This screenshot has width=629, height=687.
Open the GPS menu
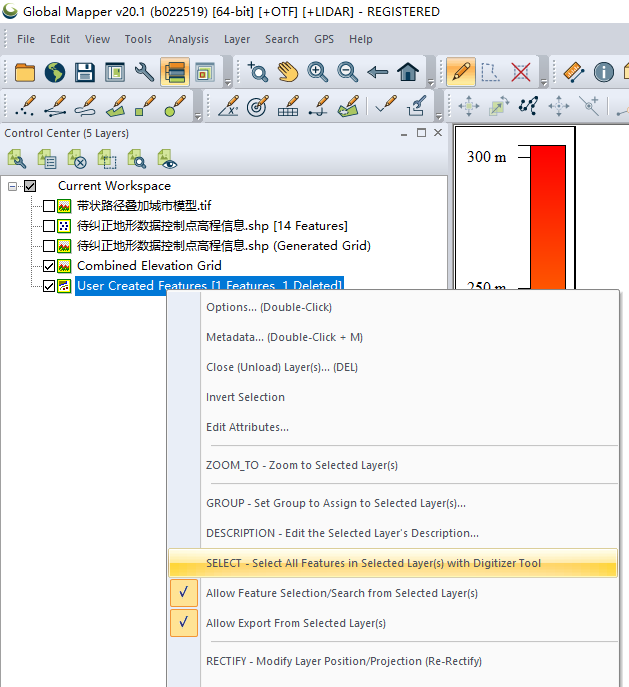[x=324, y=39]
